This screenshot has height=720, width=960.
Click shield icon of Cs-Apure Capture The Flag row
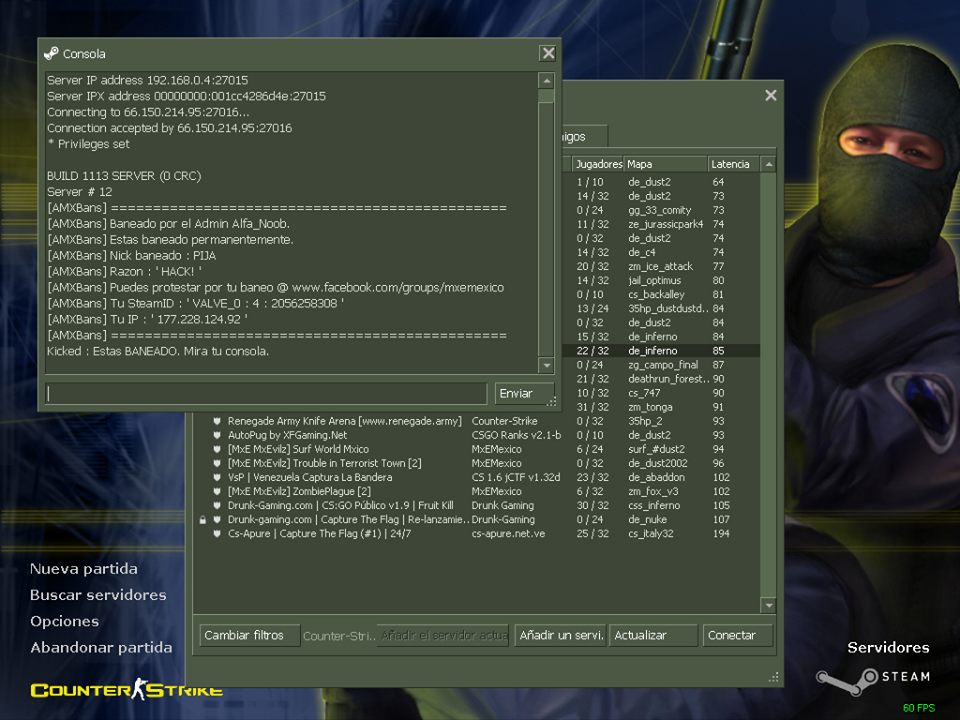pyautogui.click(x=217, y=534)
